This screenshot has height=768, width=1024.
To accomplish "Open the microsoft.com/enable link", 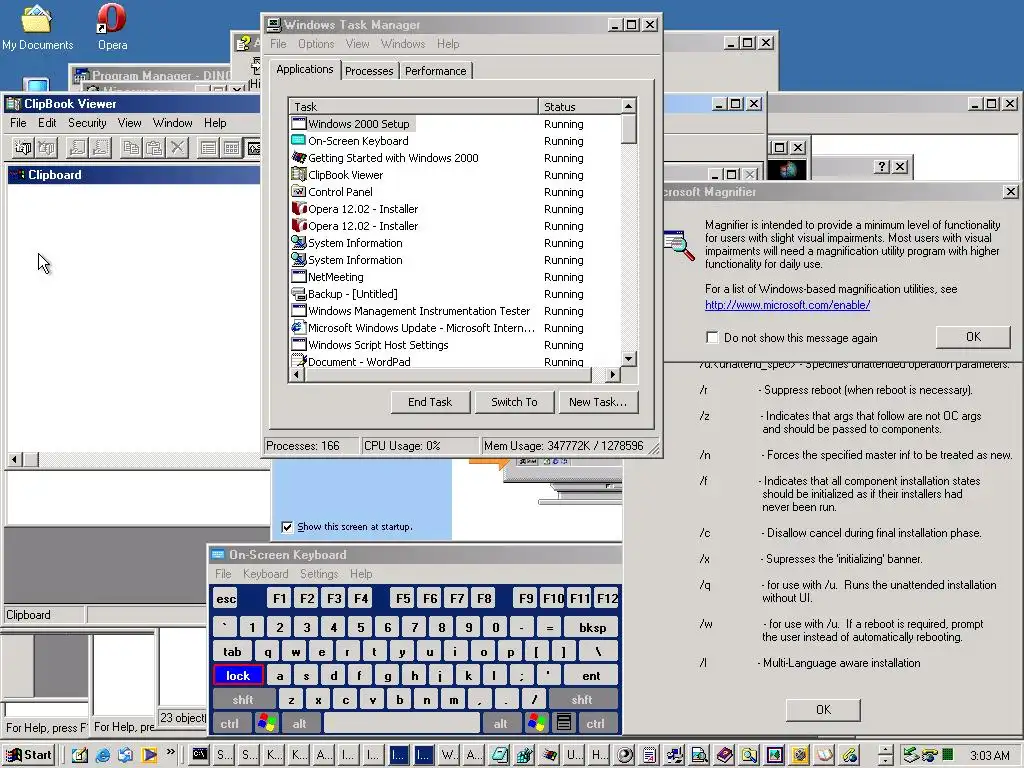I will [787, 305].
